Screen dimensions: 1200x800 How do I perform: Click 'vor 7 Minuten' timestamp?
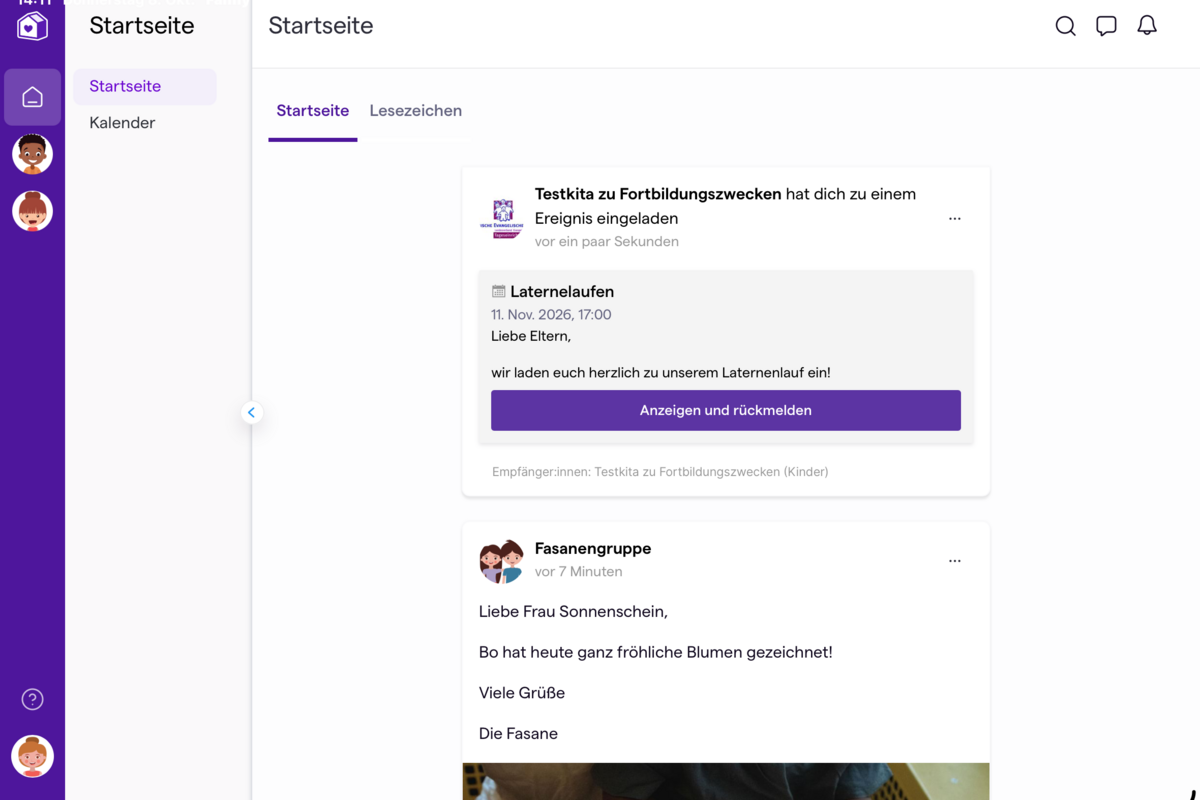[x=579, y=572]
